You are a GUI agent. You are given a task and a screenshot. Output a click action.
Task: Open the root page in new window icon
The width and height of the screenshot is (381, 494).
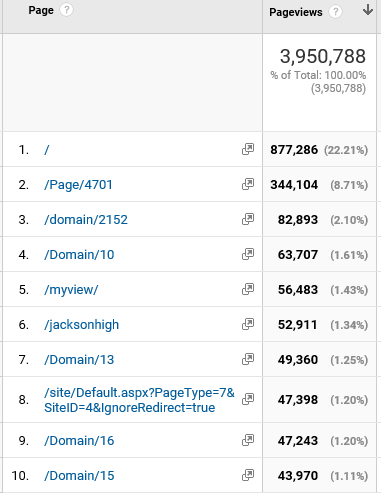(x=248, y=149)
